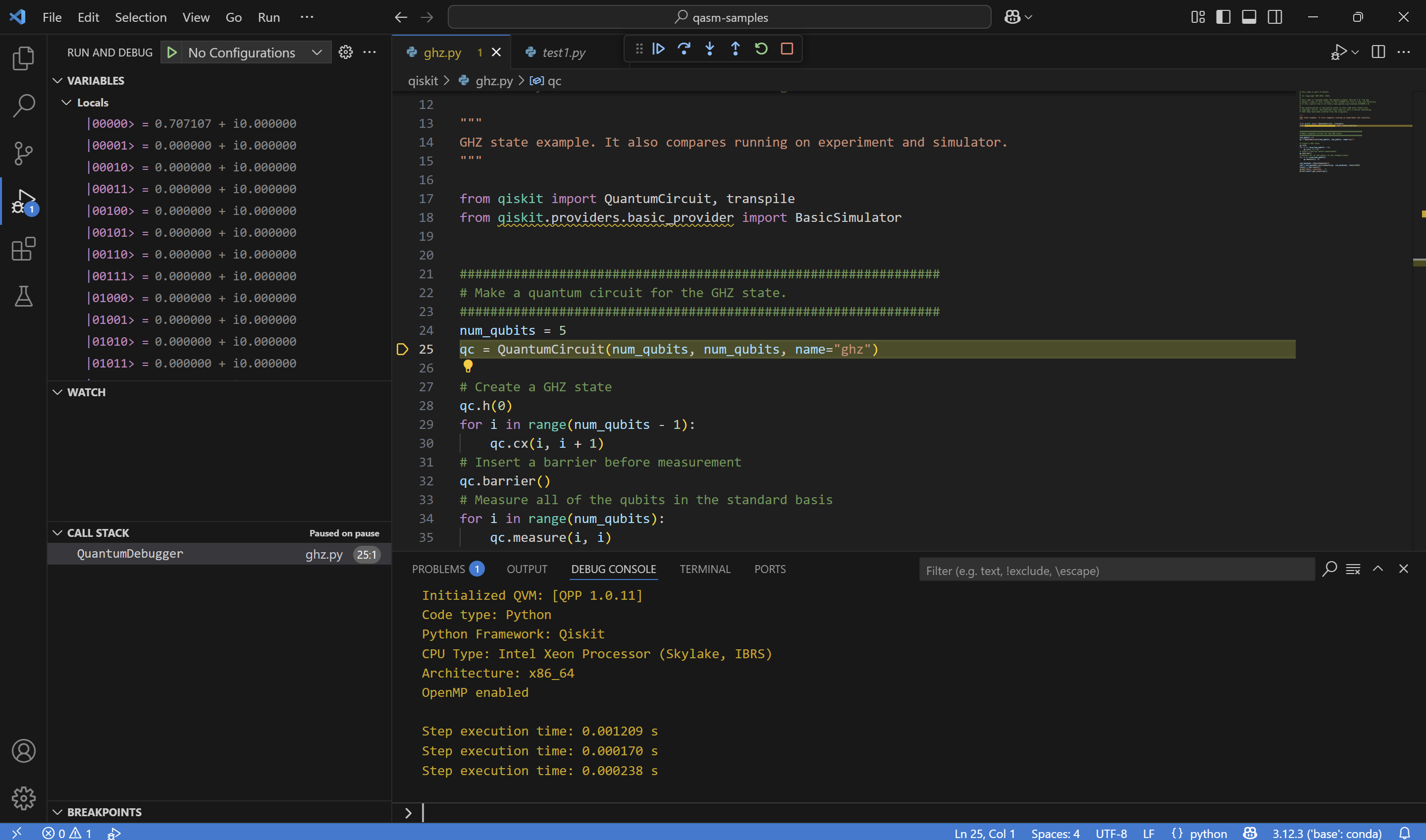Go back in navigation history
The image size is (1426, 840).
(401, 17)
